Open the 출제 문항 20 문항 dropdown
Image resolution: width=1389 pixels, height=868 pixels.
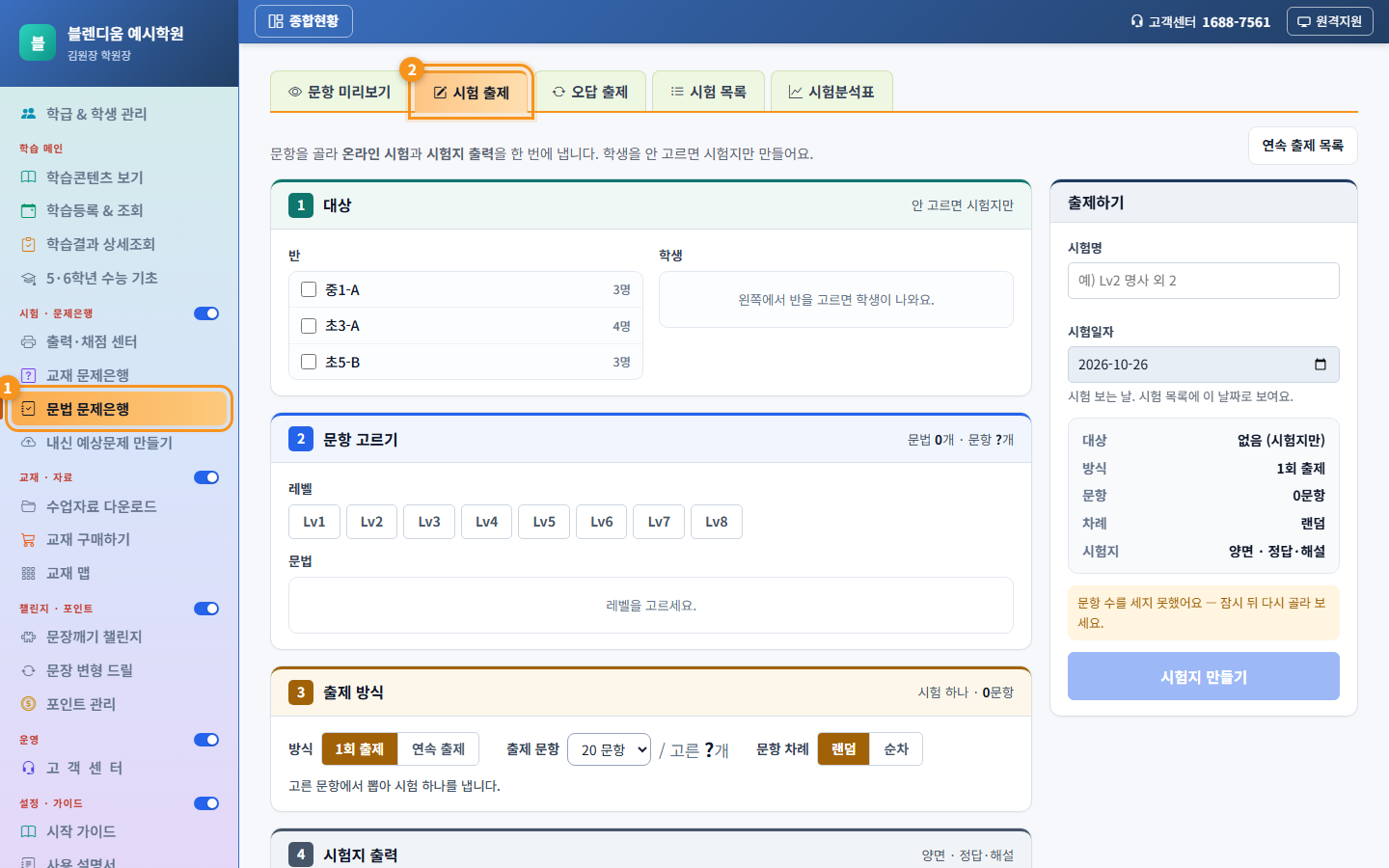[x=610, y=749]
